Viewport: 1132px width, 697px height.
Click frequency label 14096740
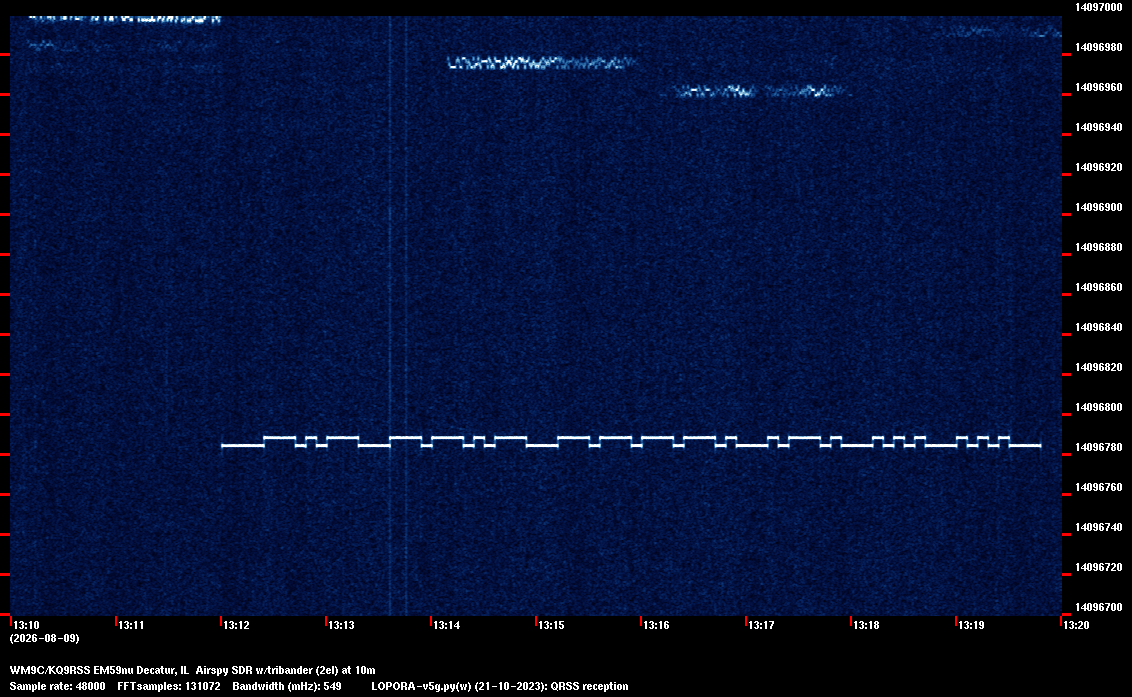point(1099,527)
